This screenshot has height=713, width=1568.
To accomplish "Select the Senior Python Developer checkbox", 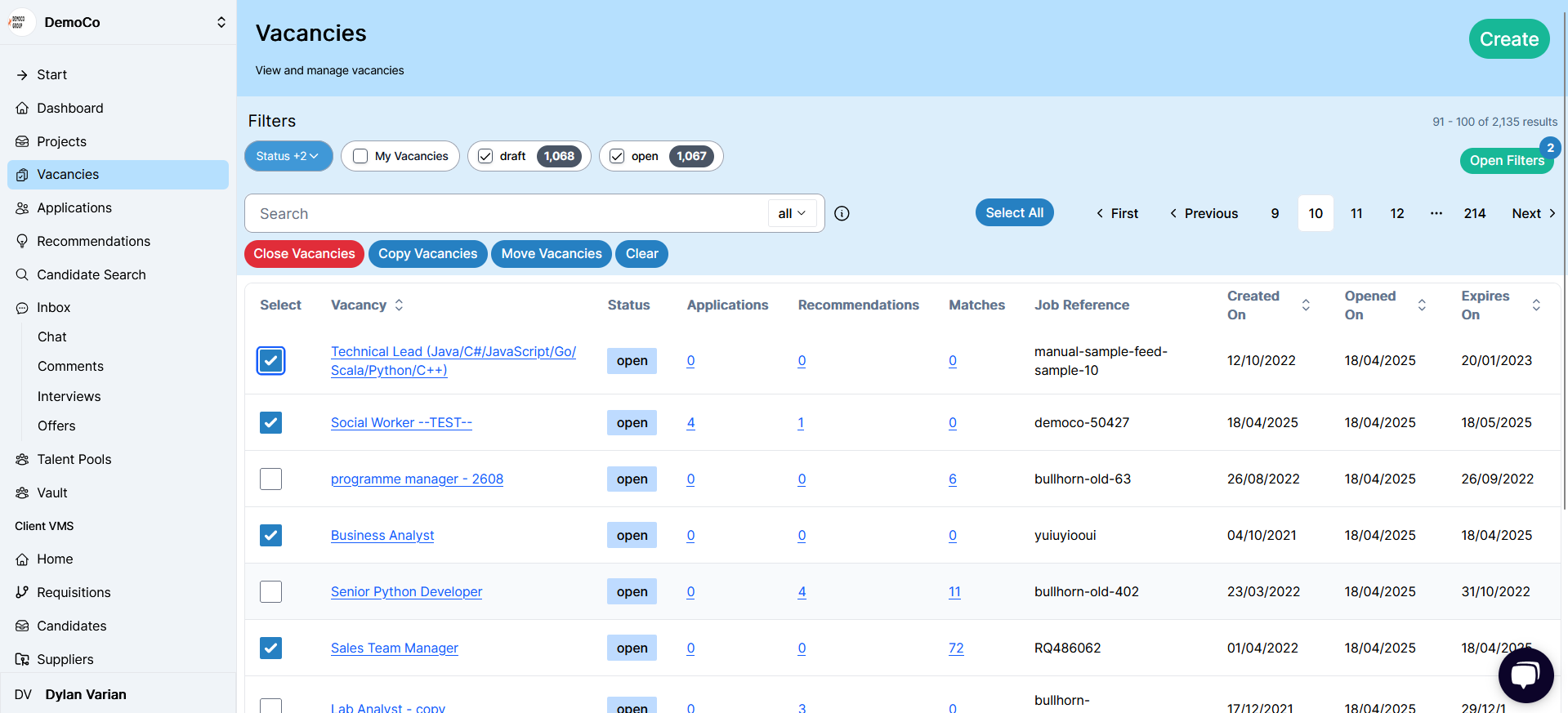I will tap(270, 591).
